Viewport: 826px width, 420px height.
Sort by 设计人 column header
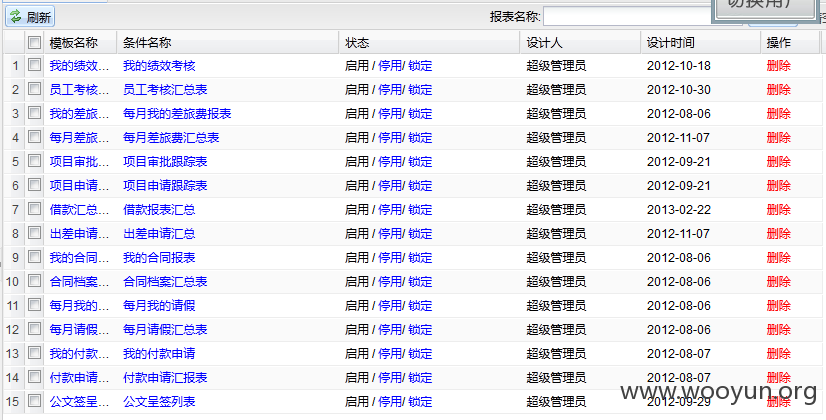pos(581,43)
